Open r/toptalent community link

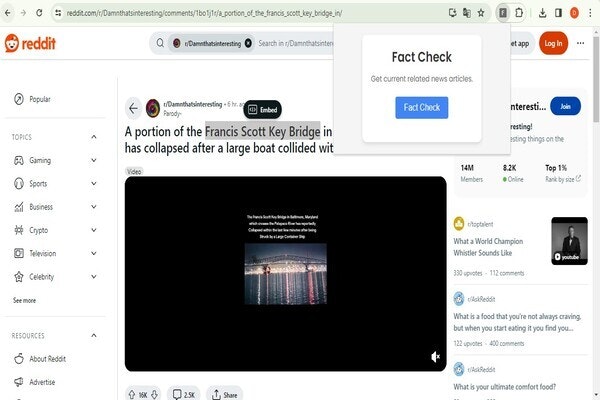point(480,224)
